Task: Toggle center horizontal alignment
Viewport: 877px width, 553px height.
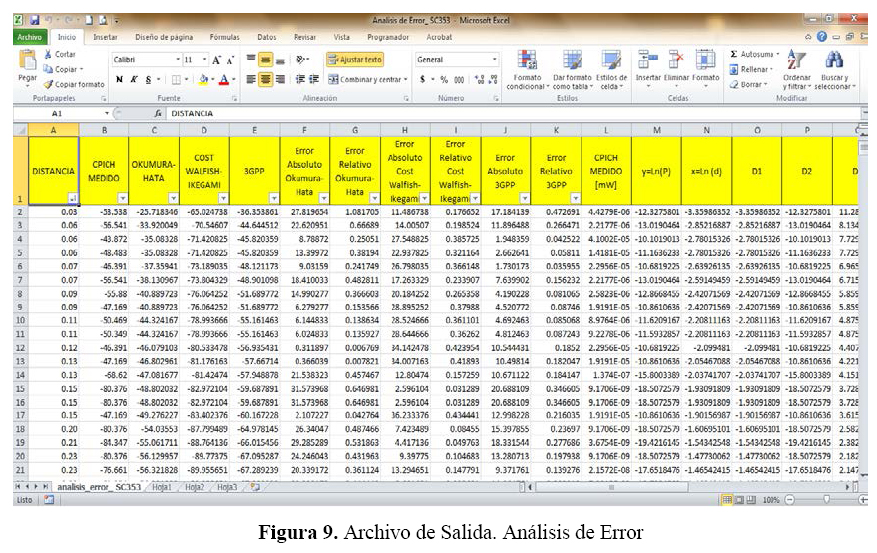Action: [267, 79]
